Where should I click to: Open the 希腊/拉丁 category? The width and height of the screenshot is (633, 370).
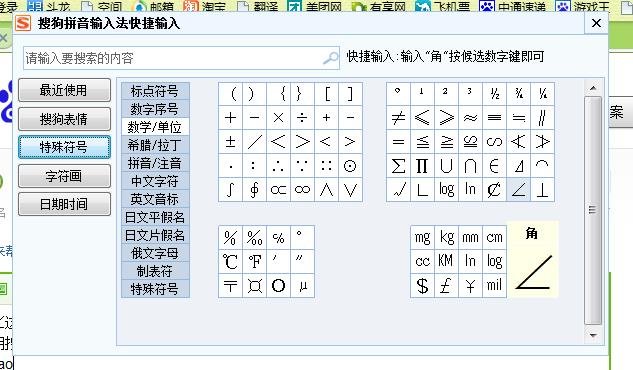click(155, 145)
